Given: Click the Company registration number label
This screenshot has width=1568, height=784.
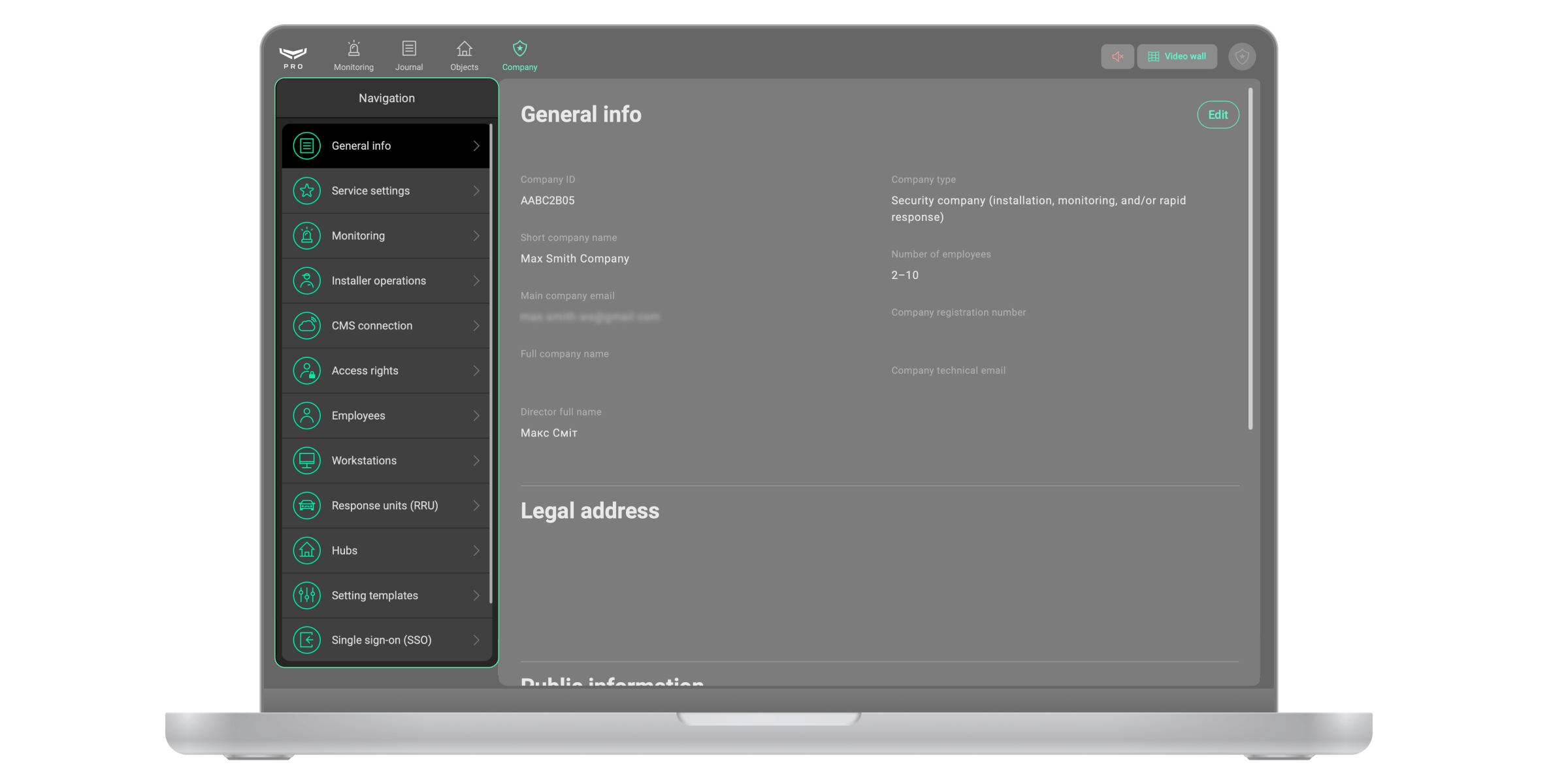Looking at the screenshot, I should click(958, 312).
